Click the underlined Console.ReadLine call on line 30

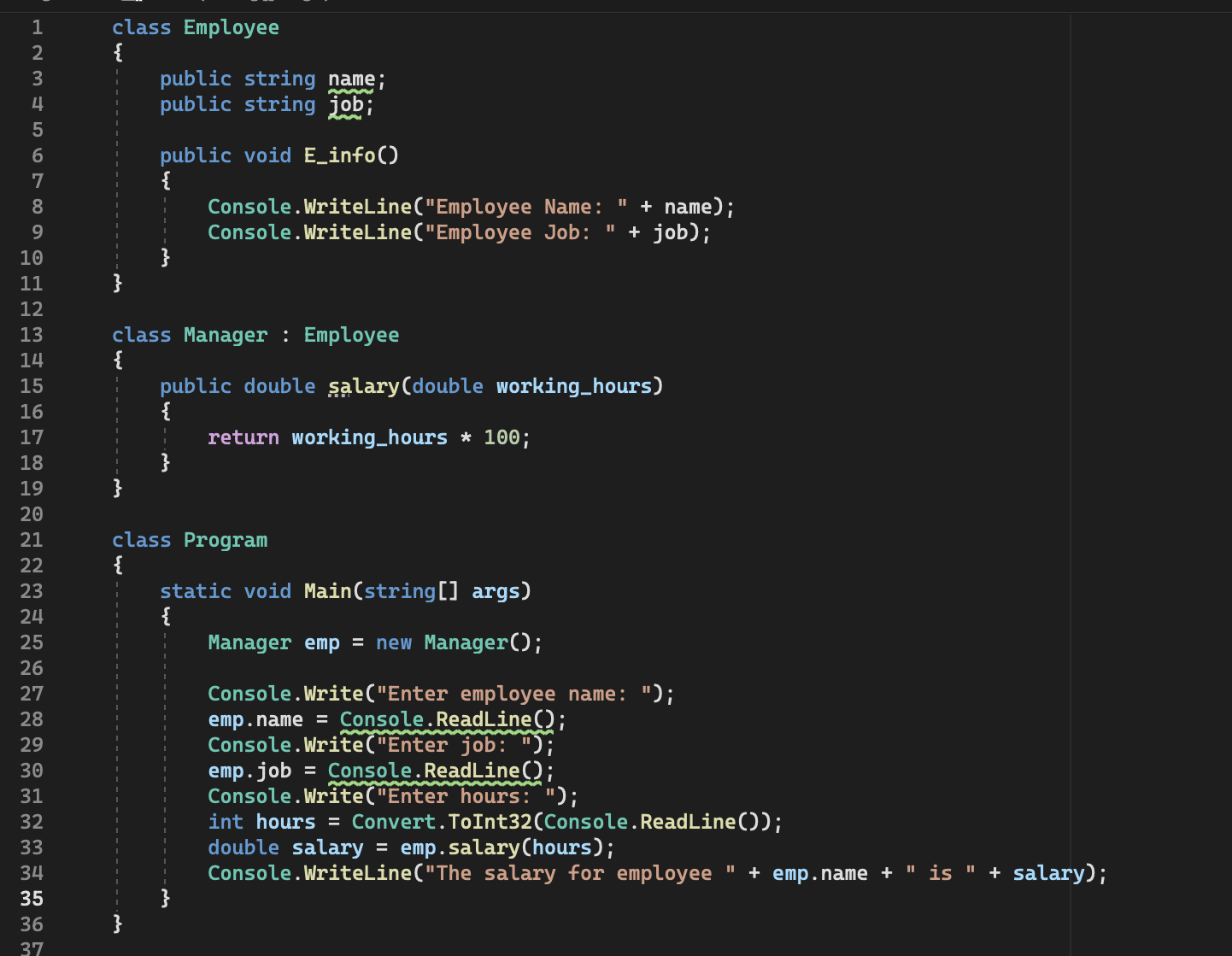436,771
